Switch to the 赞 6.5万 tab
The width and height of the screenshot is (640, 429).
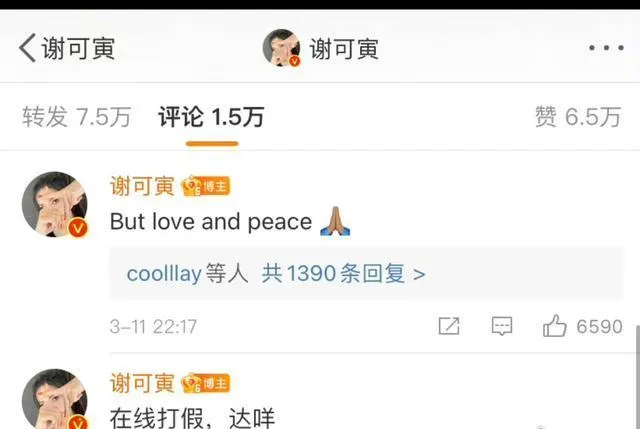coord(578,117)
